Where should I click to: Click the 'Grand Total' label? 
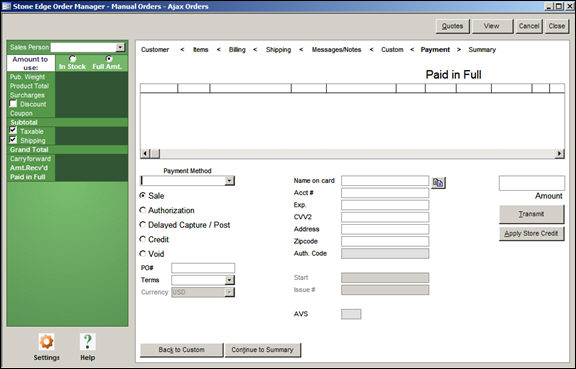29,150
